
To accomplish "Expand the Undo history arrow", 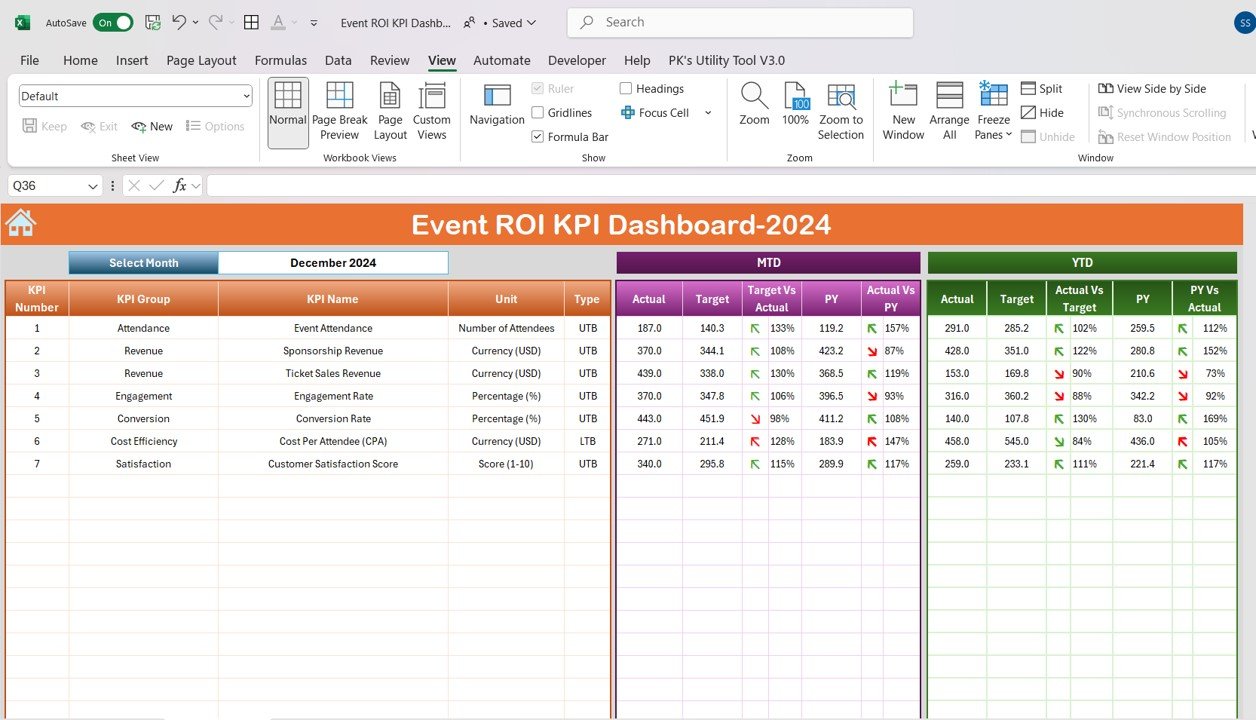I will [195, 22].
